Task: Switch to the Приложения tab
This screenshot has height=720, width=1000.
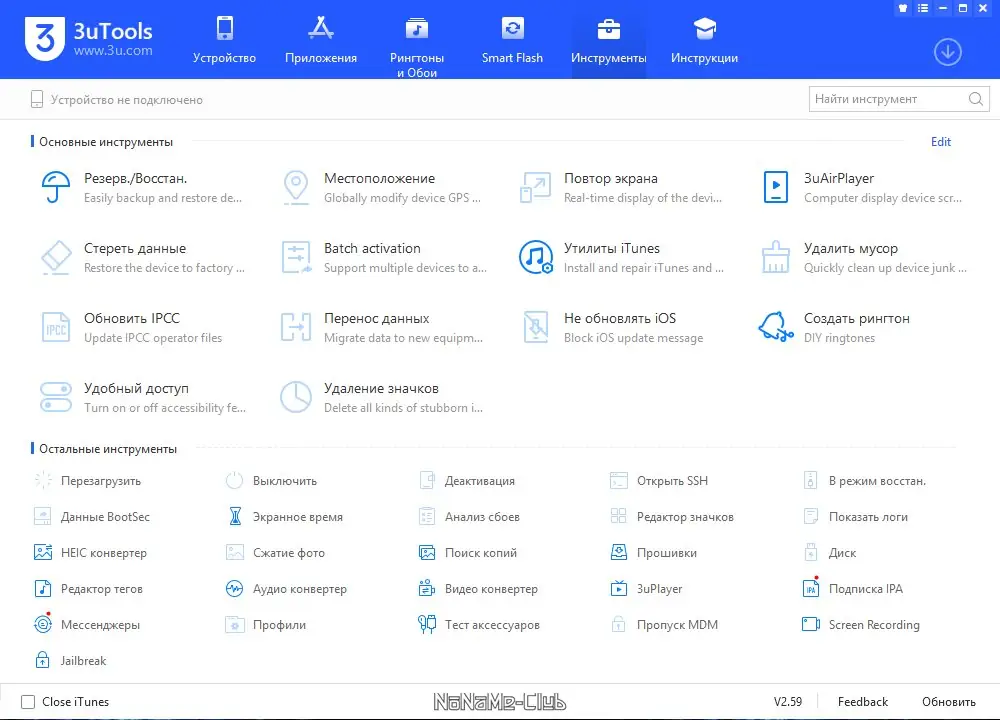Action: tap(321, 40)
